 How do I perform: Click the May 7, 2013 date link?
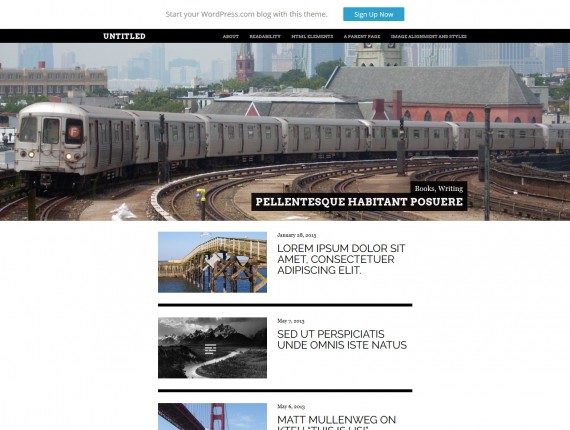290,321
